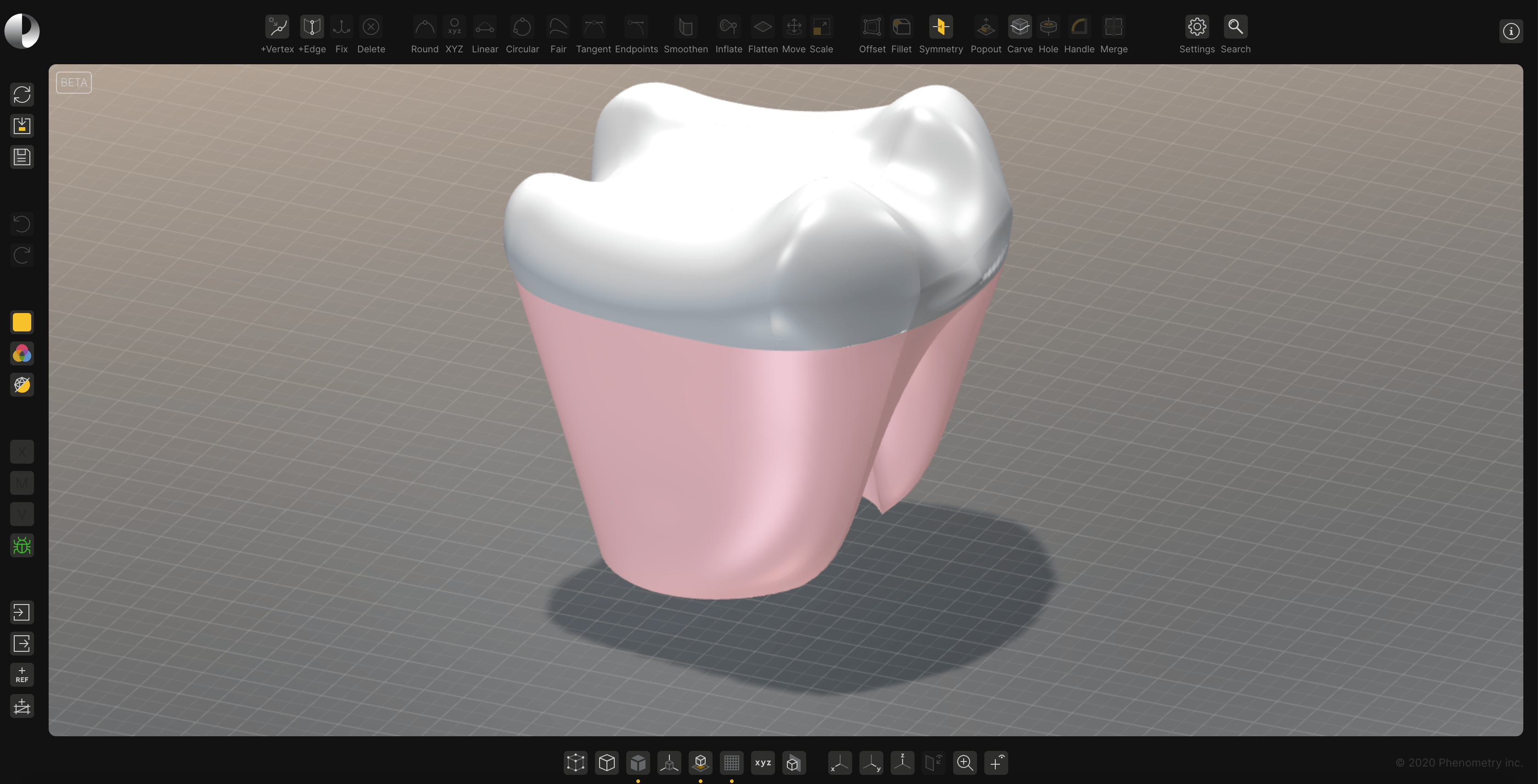Use the Carve tool

(1020, 27)
